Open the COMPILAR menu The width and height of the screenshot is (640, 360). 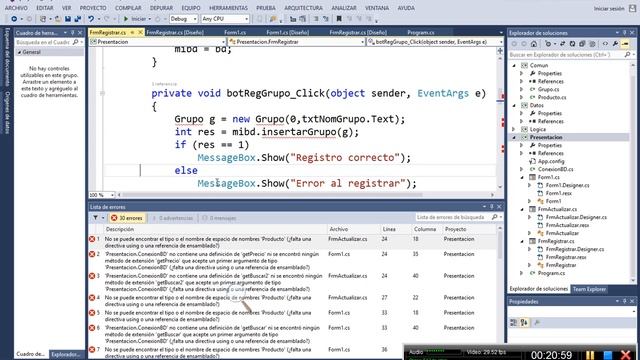pyautogui.click(x=128, y=8)
